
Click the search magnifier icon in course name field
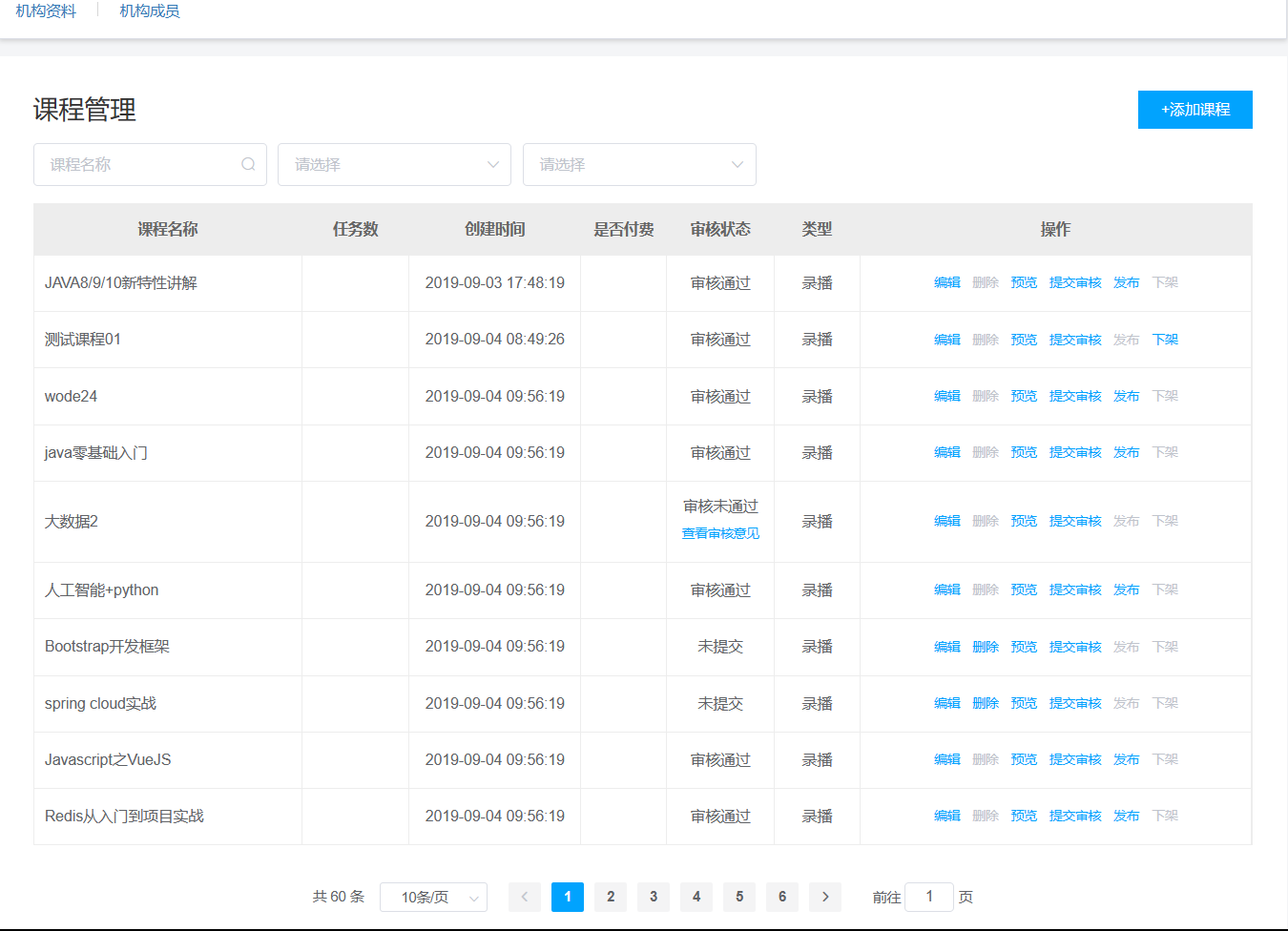tap(248, 164)
